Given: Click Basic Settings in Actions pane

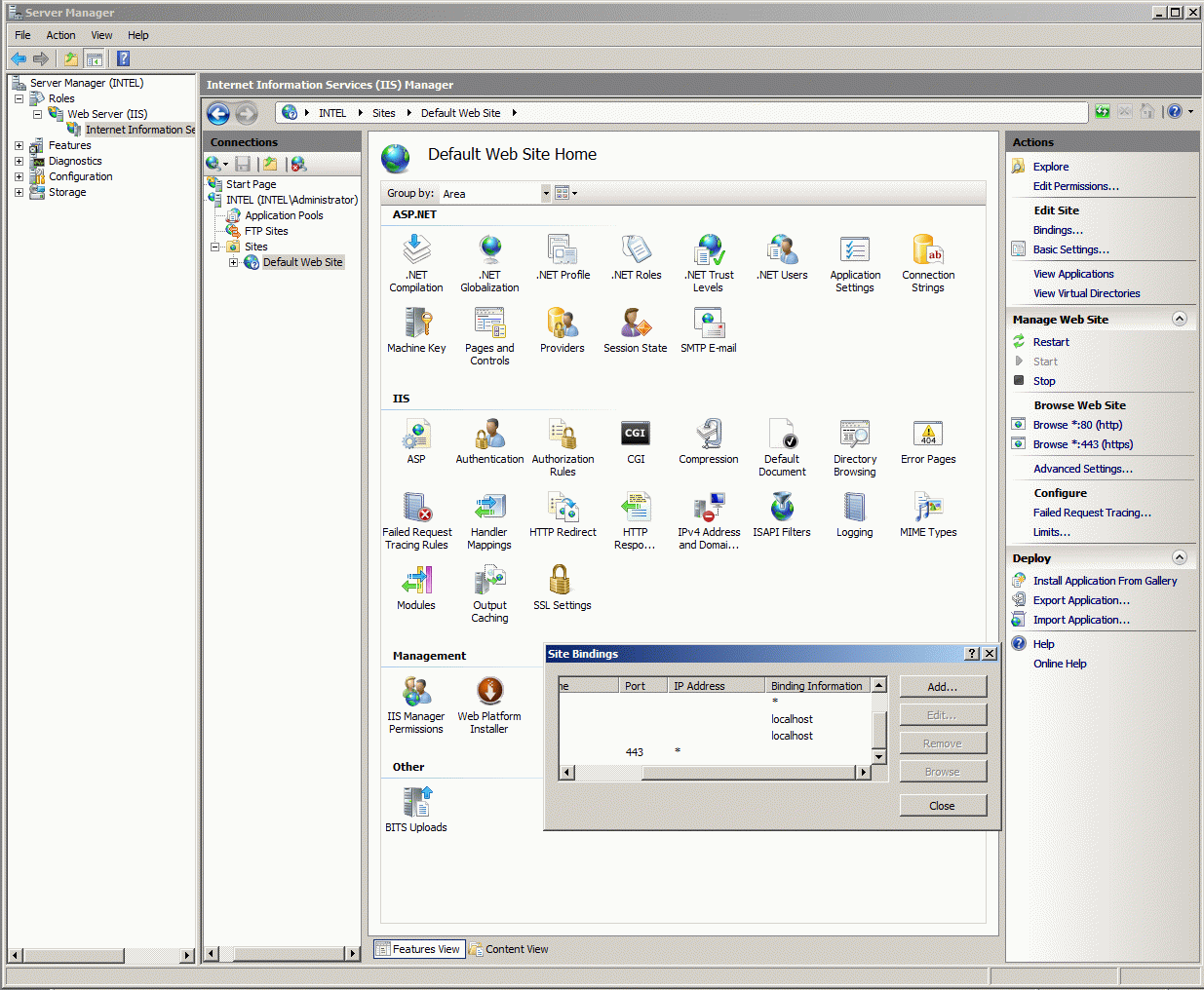Looking at the screenshot, I should pos(1071,249).
